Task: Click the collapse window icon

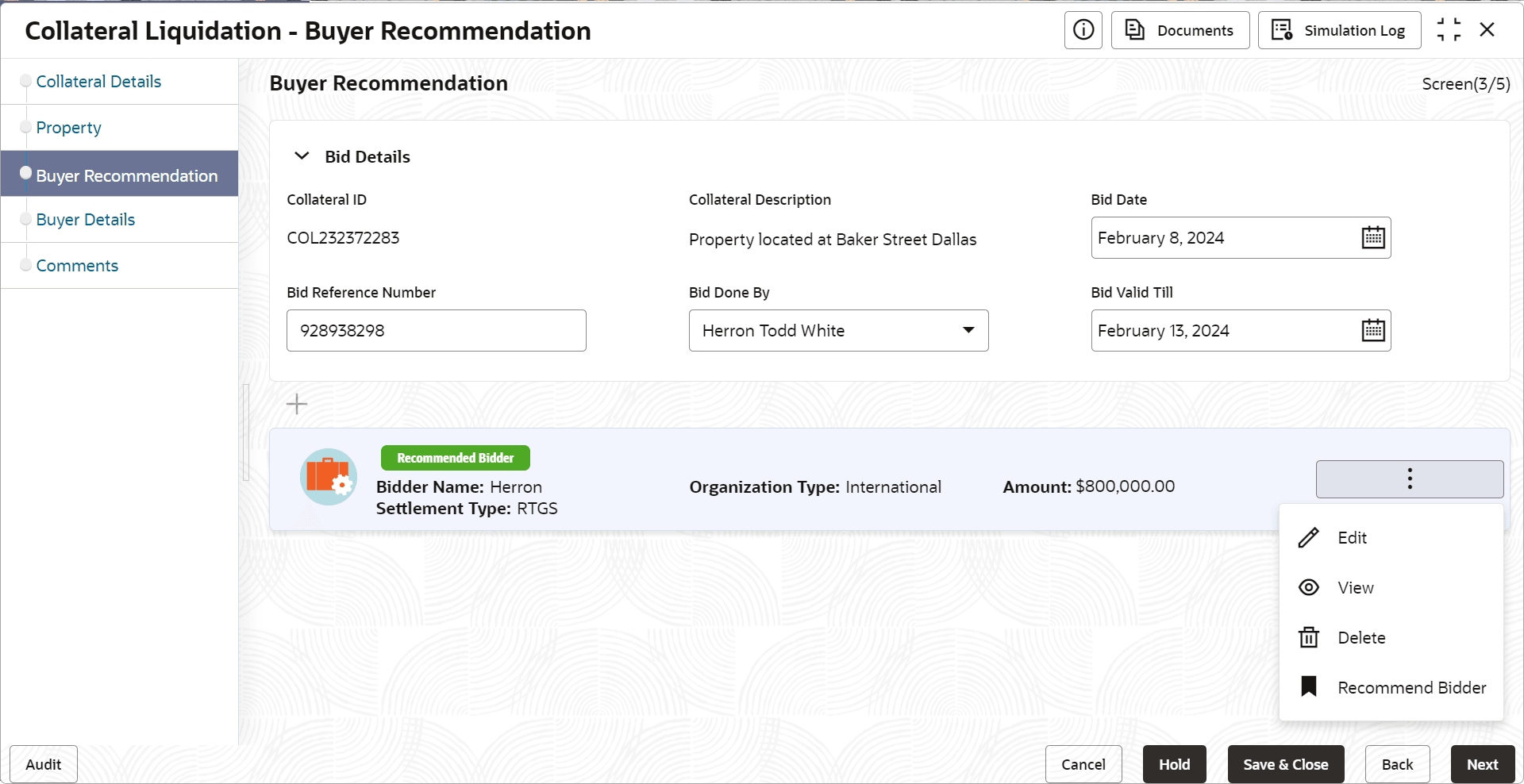Action: coord(1449,30)
